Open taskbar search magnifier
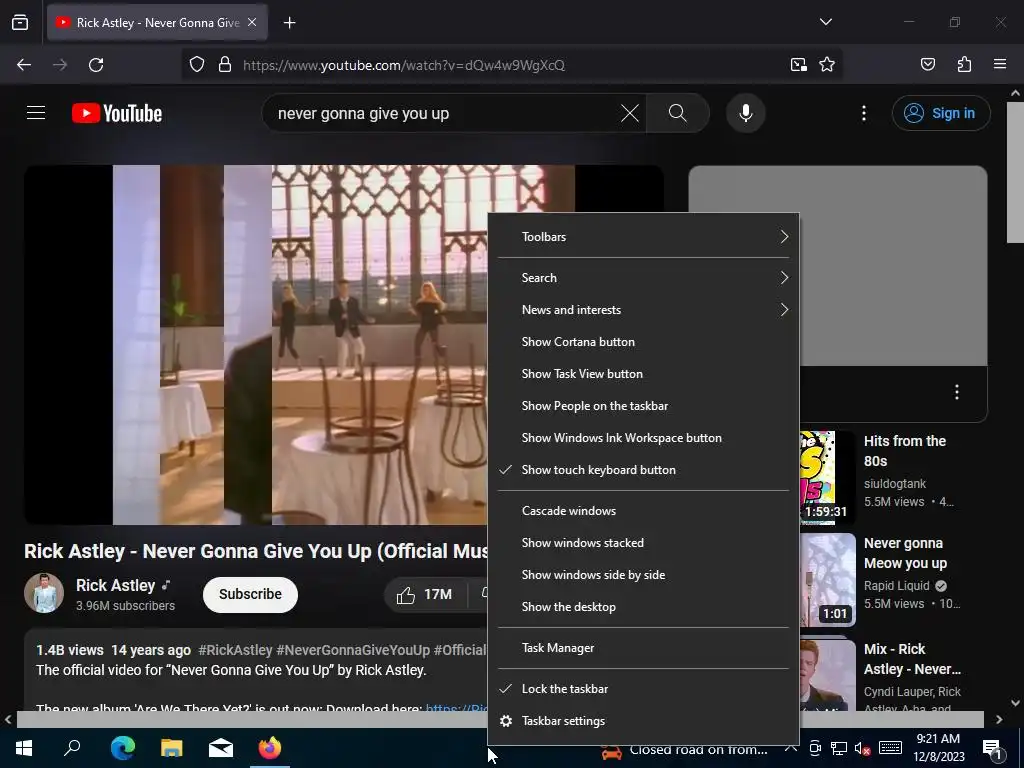The image size is (1024, 768). (x=72, y=748)
